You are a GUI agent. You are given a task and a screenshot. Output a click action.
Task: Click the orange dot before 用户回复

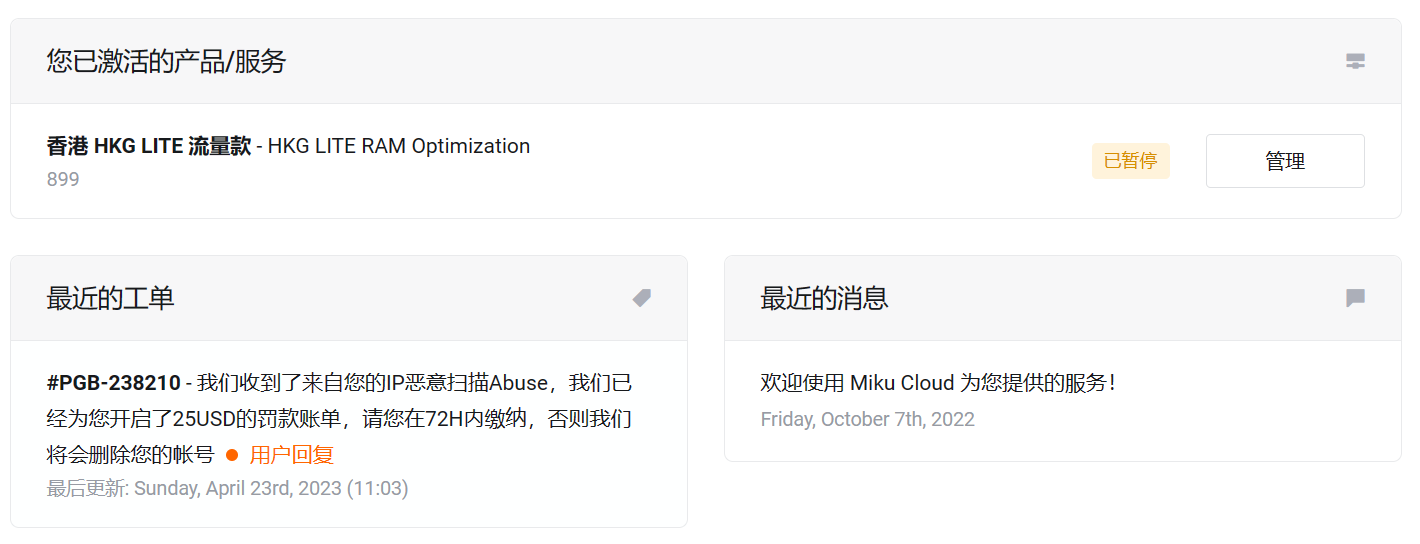tap(232, 455)
